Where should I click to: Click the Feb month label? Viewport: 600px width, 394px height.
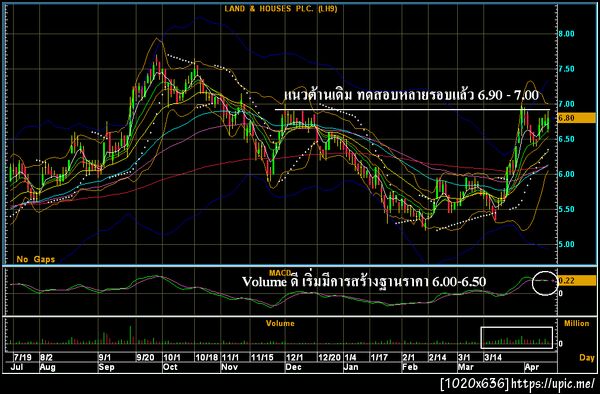(409, 367)
